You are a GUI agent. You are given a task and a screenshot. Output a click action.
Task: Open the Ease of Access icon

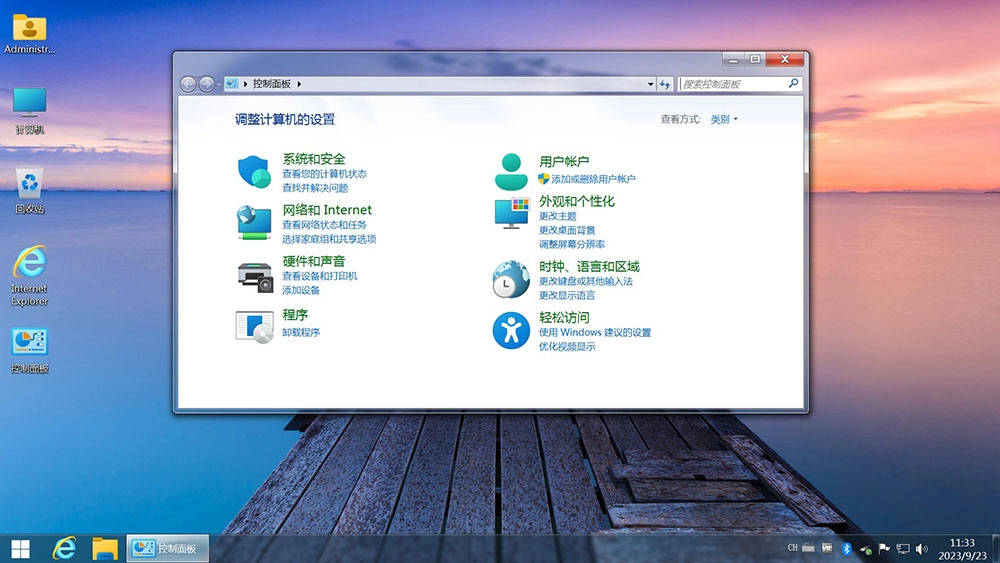pyautogui.click(x=511, y=330)
